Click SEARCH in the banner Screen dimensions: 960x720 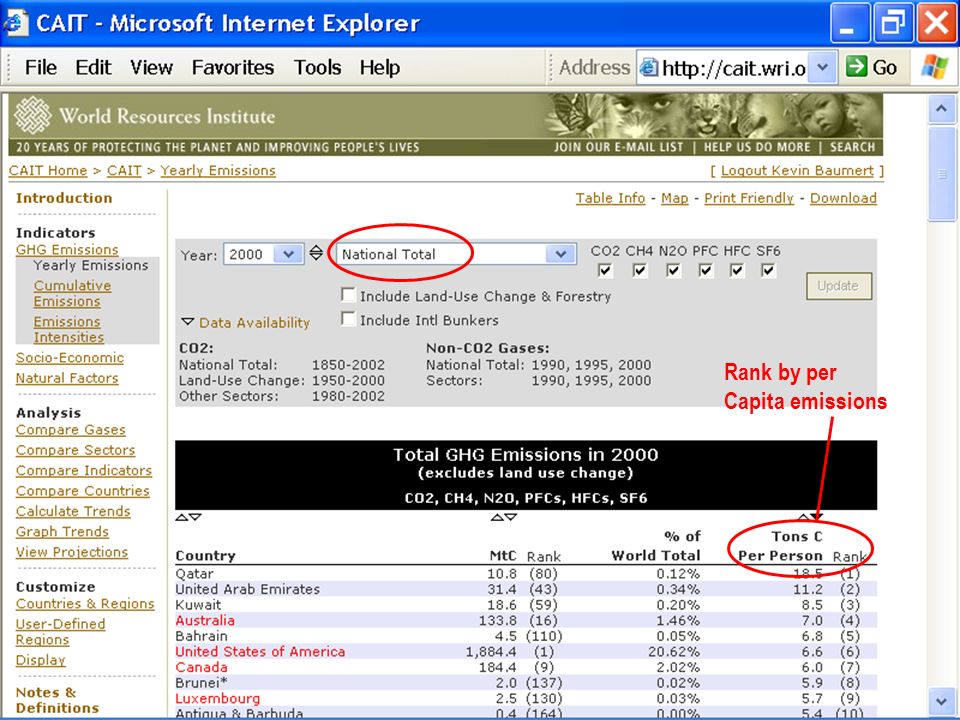pos(852,147)
